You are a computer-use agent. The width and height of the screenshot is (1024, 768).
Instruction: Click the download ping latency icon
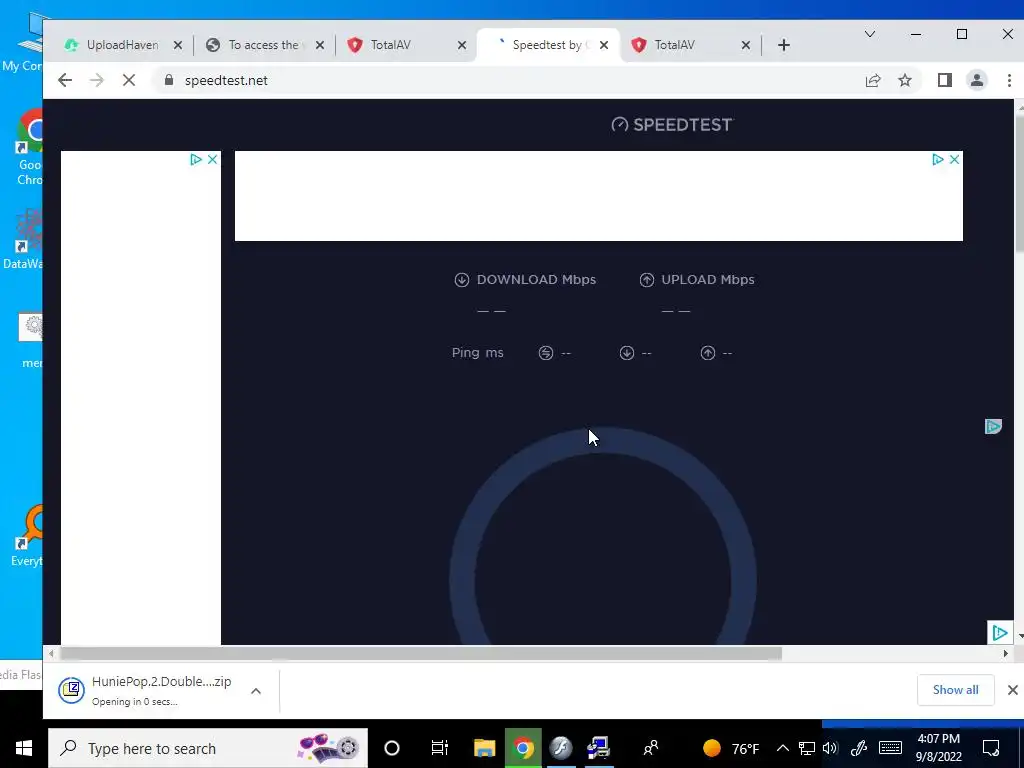[x=627, y=353]
